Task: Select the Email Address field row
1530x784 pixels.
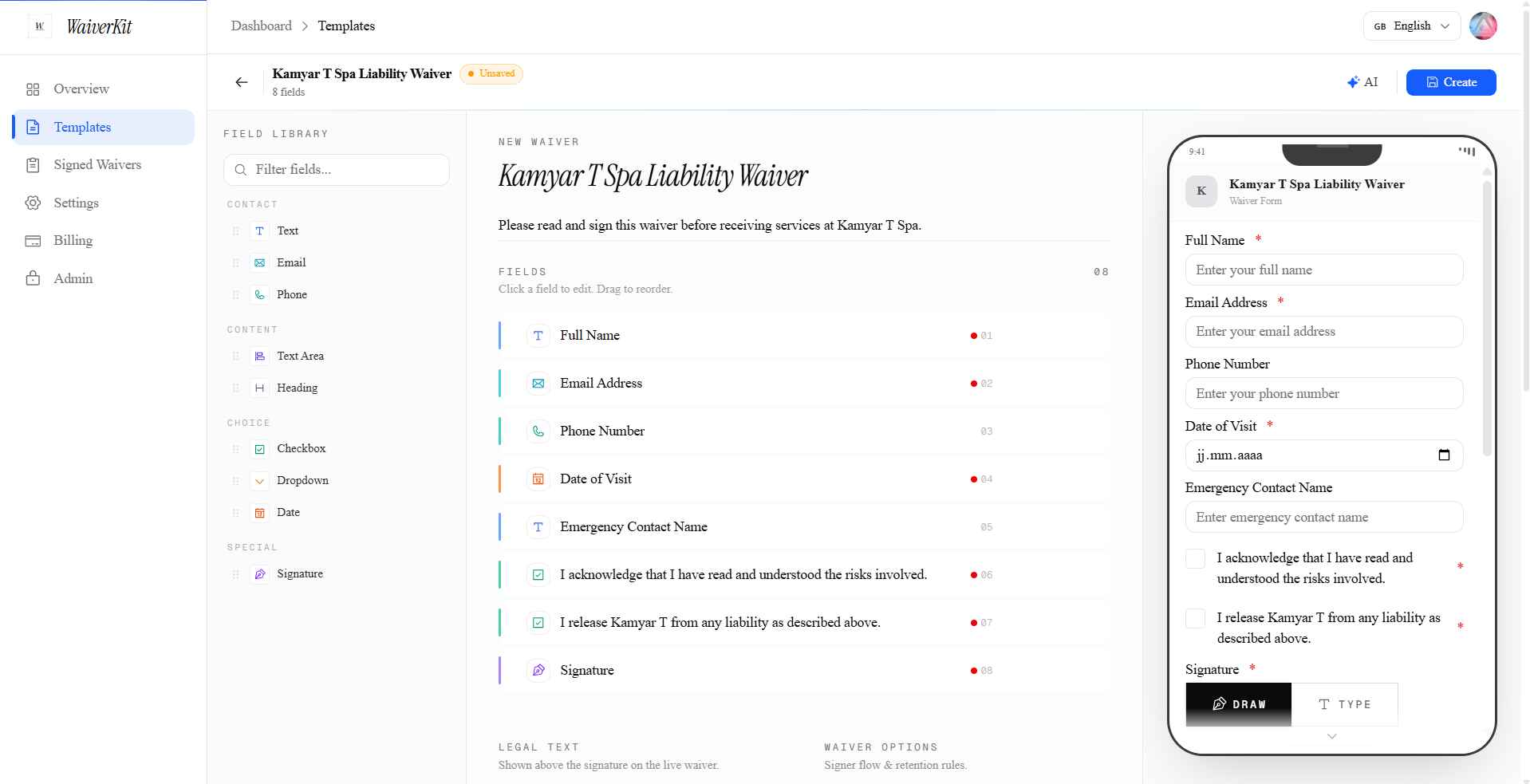Action: click(804, 384)
